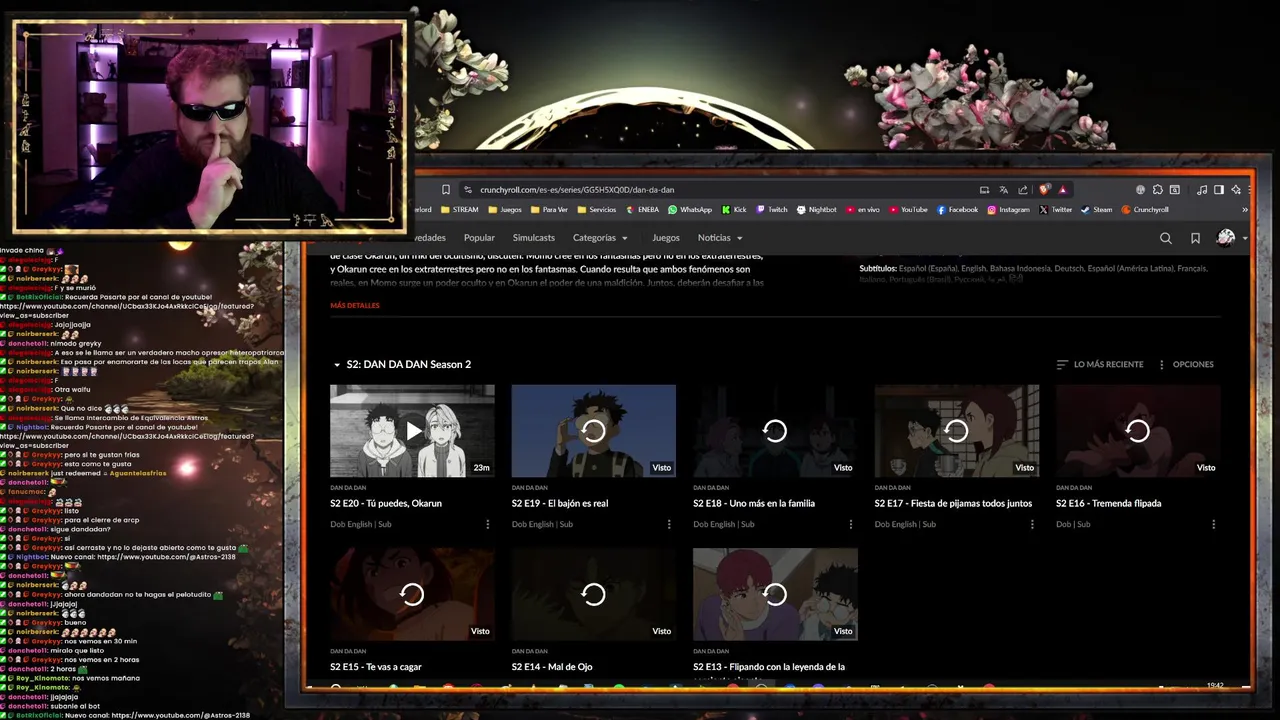Open 'S2 E14 - Mal de Ojo' title
Screen dimensions: 1280x720
pyautogui.click(x=552, y=667)
